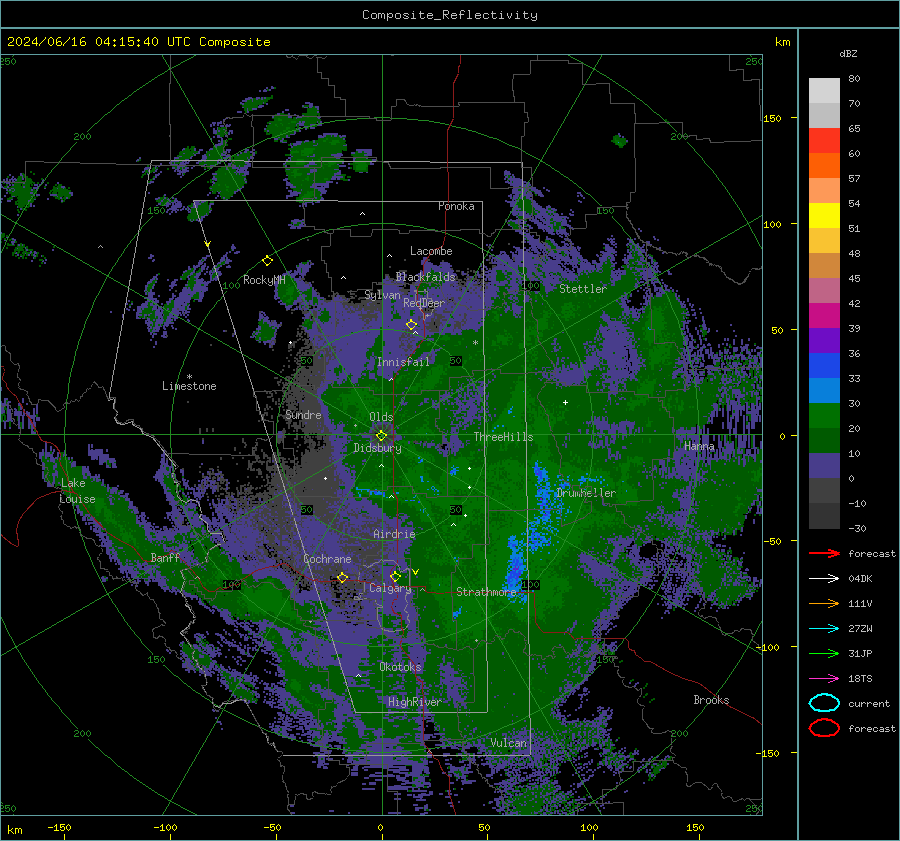The height and width of the screenshot is (841, 900).
Task: Click the HighRiver map label
Action: [415, 702]
